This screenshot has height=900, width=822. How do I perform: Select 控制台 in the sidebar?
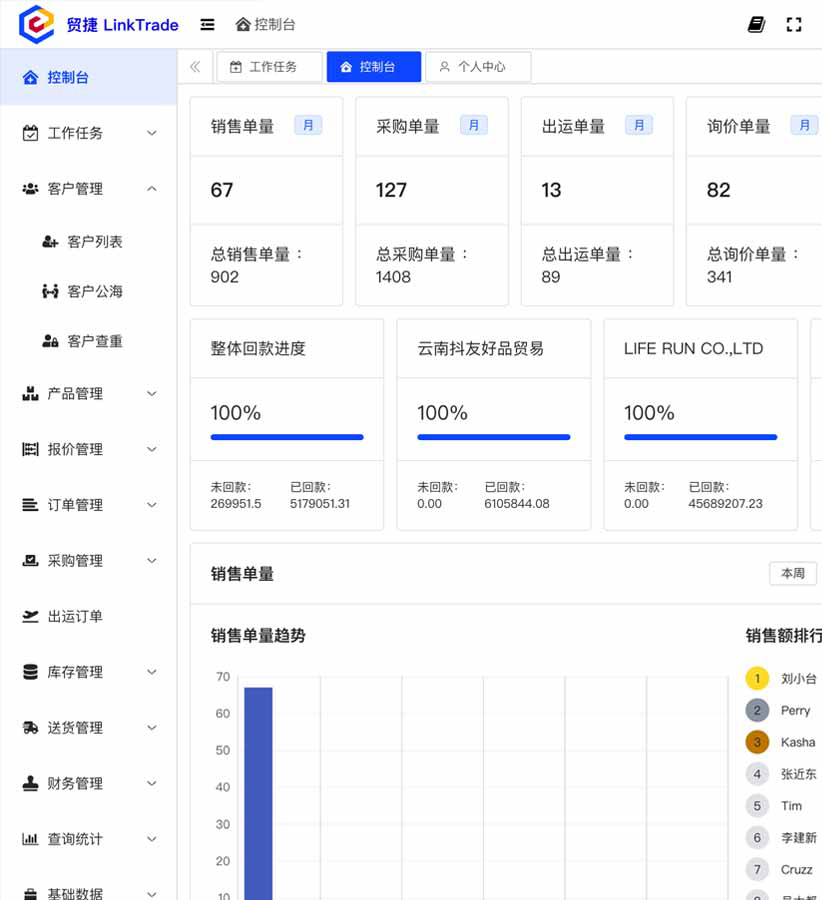[x=68, y=77]
